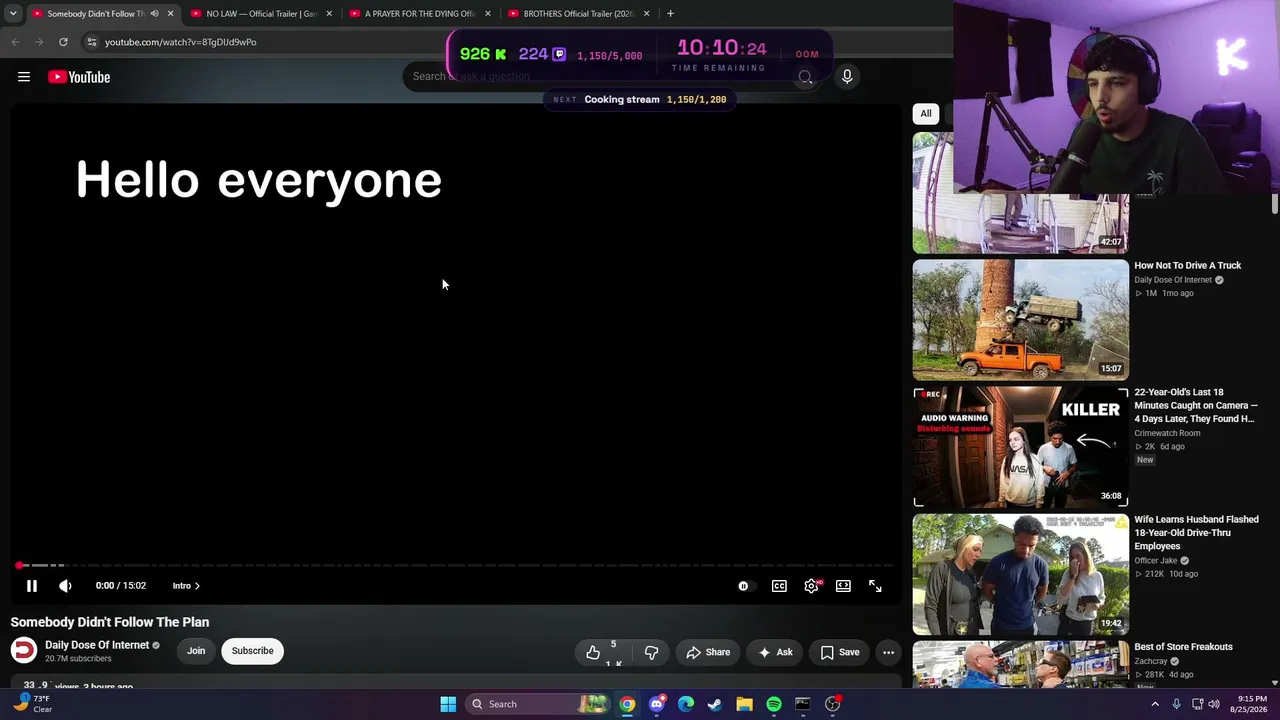
Task: Open OBS Studio from the taskbar
Action: pyautogui.click(x=832, y=704)
